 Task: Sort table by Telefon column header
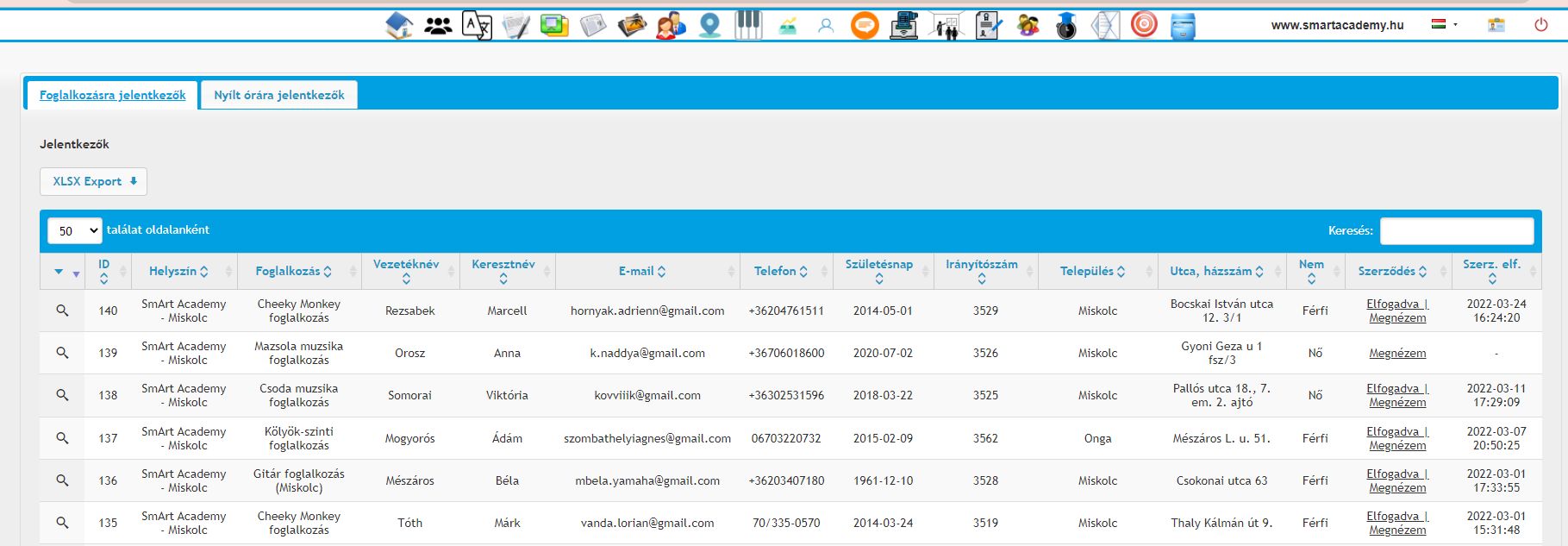pyautogui.click(x=780, y=271)
